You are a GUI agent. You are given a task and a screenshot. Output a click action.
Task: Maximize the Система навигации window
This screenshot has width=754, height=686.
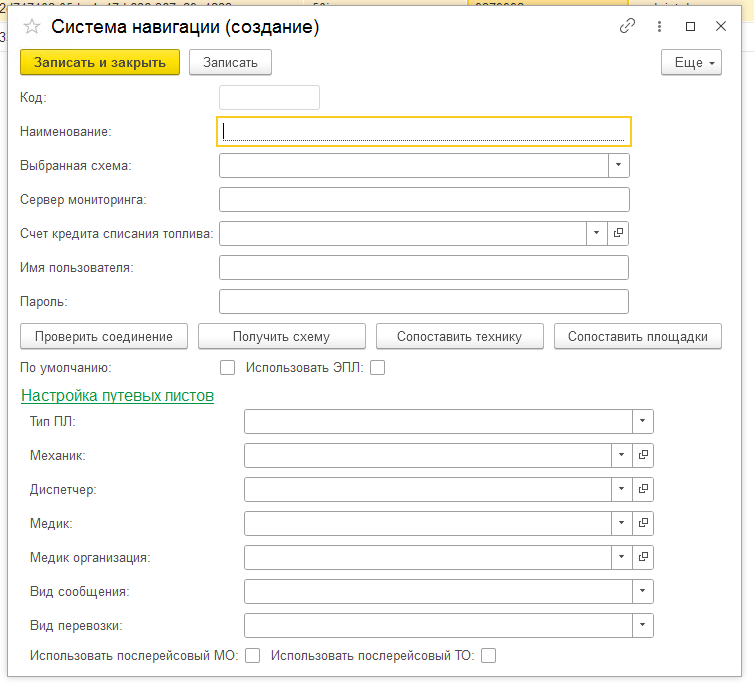point(691,26)
